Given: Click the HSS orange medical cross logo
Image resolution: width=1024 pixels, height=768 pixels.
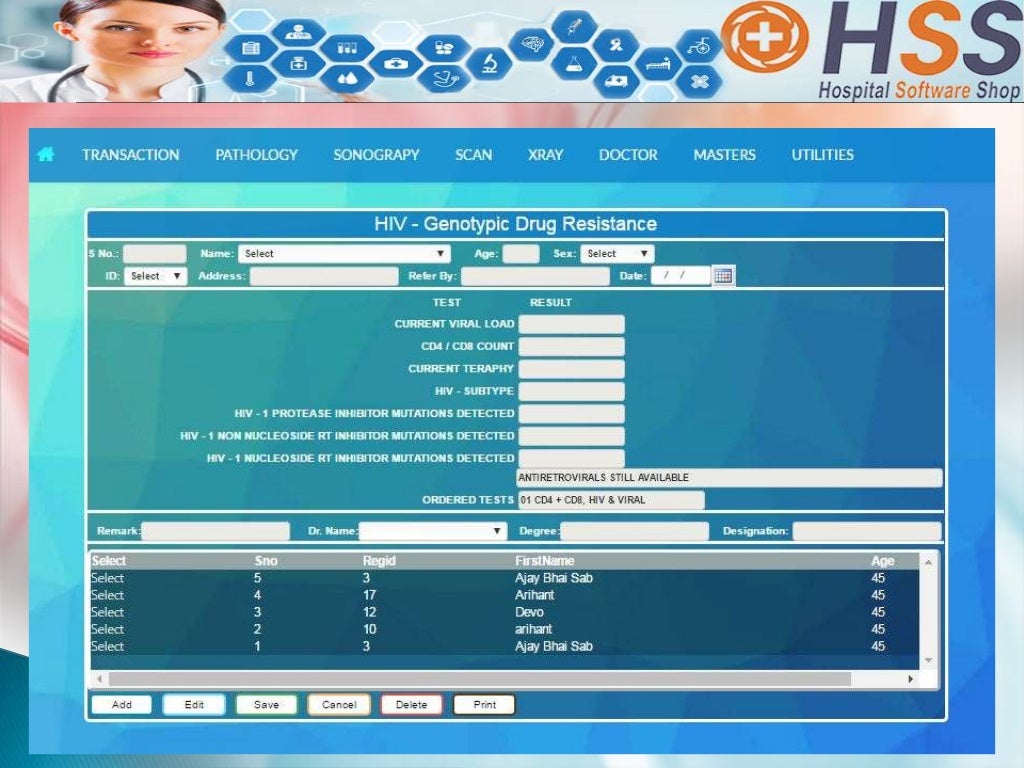Looking at the screenshot, I should click(765, 37).
